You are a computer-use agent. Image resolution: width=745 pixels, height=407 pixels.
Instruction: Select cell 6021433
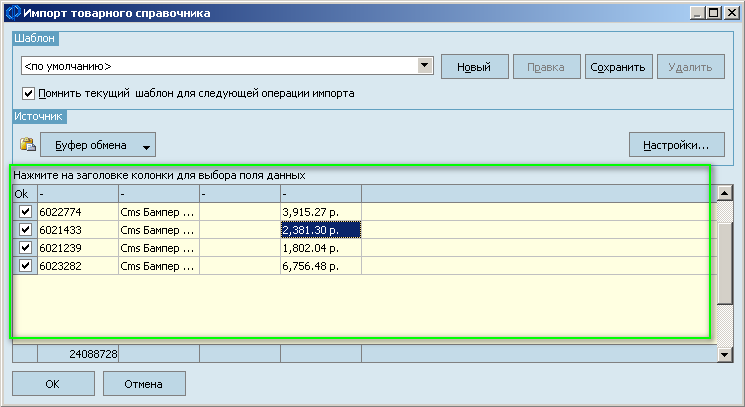pyautogui.click(x=78, y=230)
